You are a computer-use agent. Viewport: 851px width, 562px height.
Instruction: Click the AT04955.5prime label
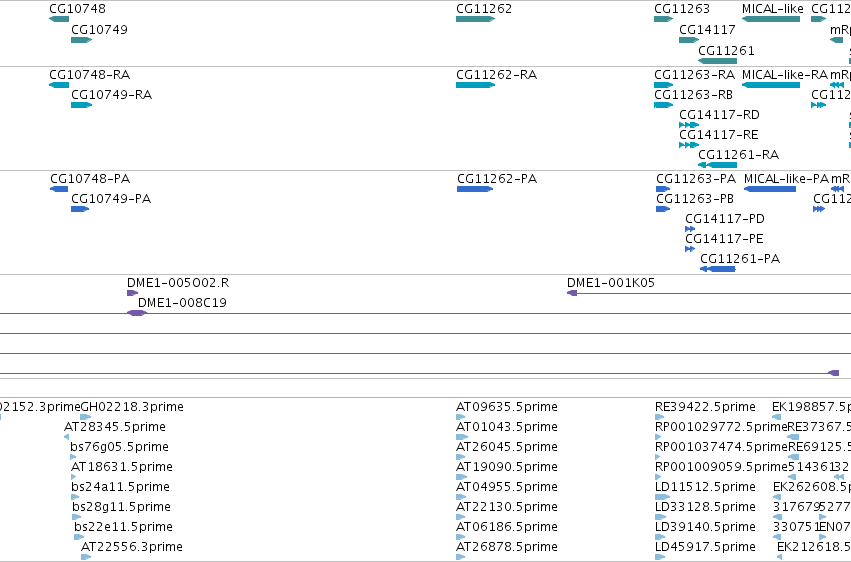(x=507, y=487)
